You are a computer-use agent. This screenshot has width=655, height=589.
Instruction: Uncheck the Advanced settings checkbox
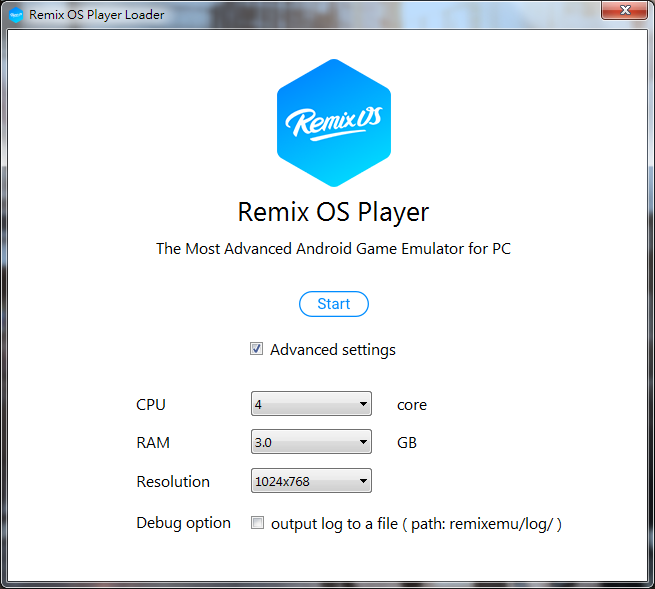(x=256, y=349)
